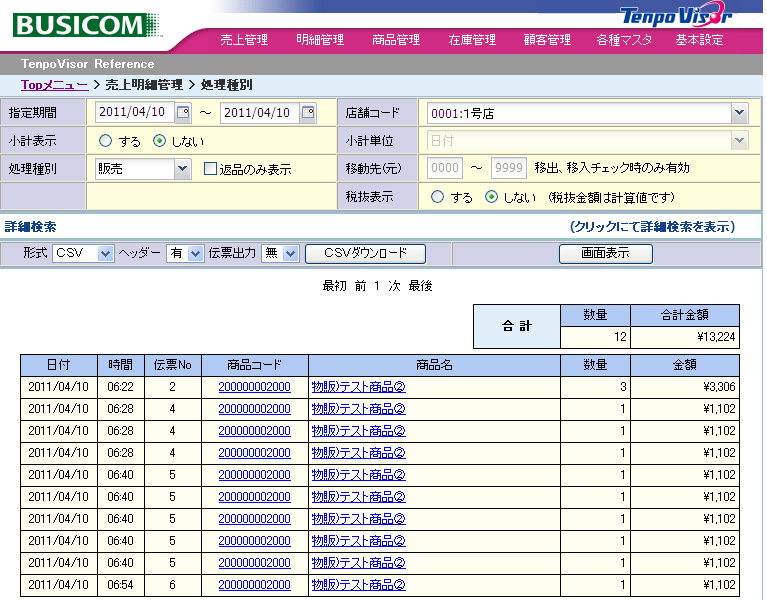Screen dimensions: 767x600
Task: Select 'しない' for 小計表示
Action: click(x=159, y=141)
